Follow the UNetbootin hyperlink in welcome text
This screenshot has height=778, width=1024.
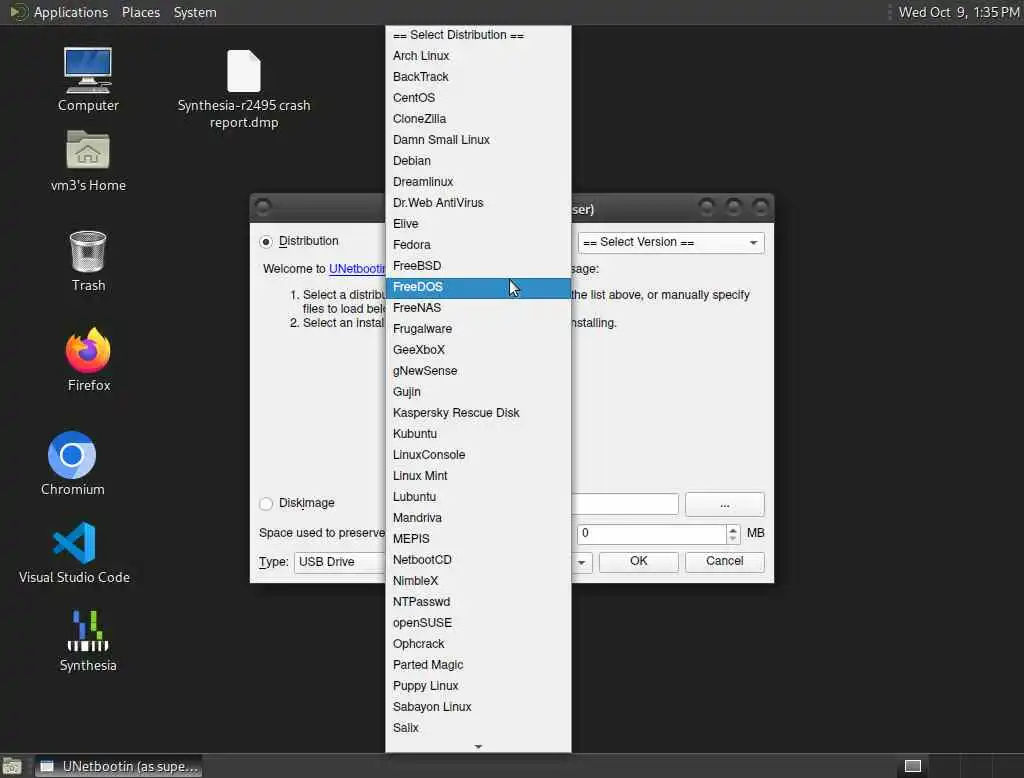pos(357,268)
